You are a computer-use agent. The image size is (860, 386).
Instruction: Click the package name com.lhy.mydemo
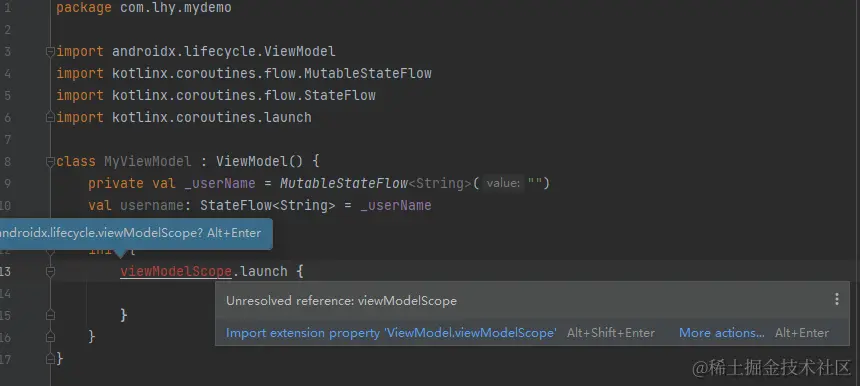coord(176,8)
